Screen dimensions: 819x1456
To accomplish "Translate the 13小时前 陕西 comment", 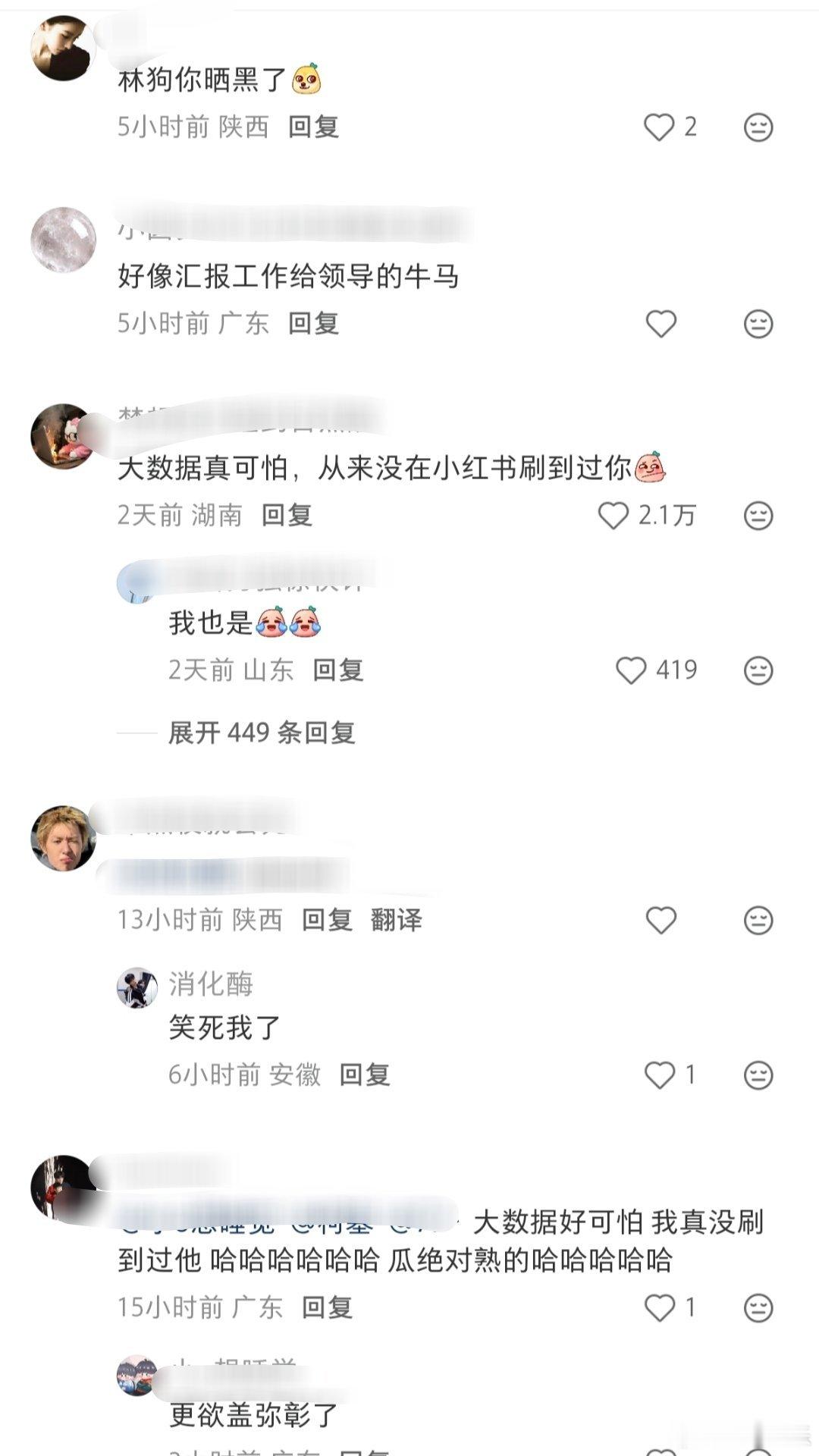I will click(x=396, y=920).
